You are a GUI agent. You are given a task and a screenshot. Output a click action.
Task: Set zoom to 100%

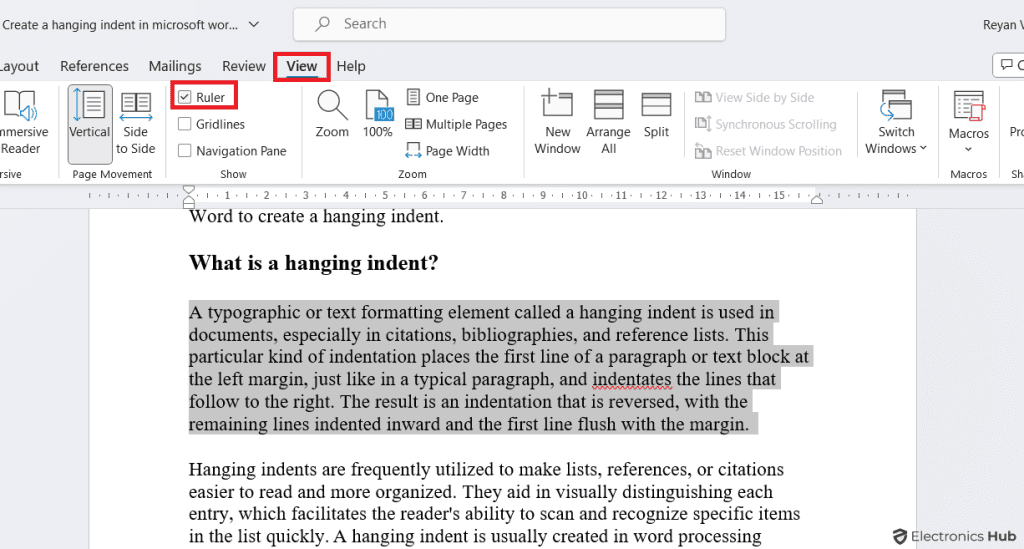377,114
